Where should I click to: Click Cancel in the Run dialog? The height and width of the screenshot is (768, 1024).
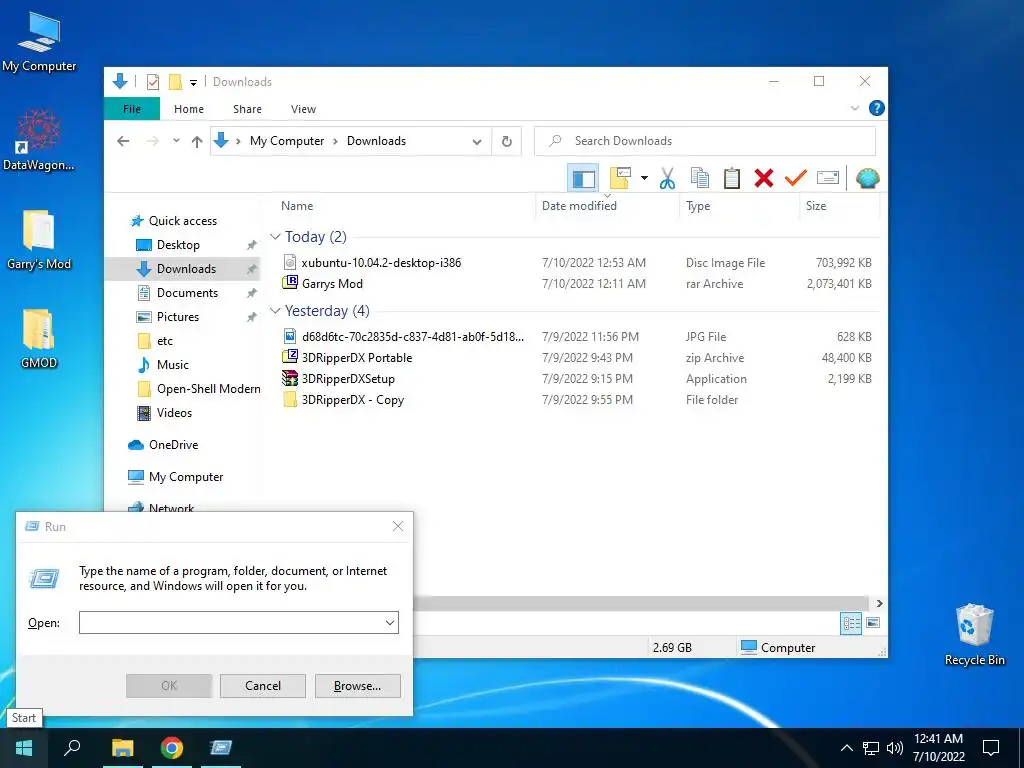coord(263,686)
